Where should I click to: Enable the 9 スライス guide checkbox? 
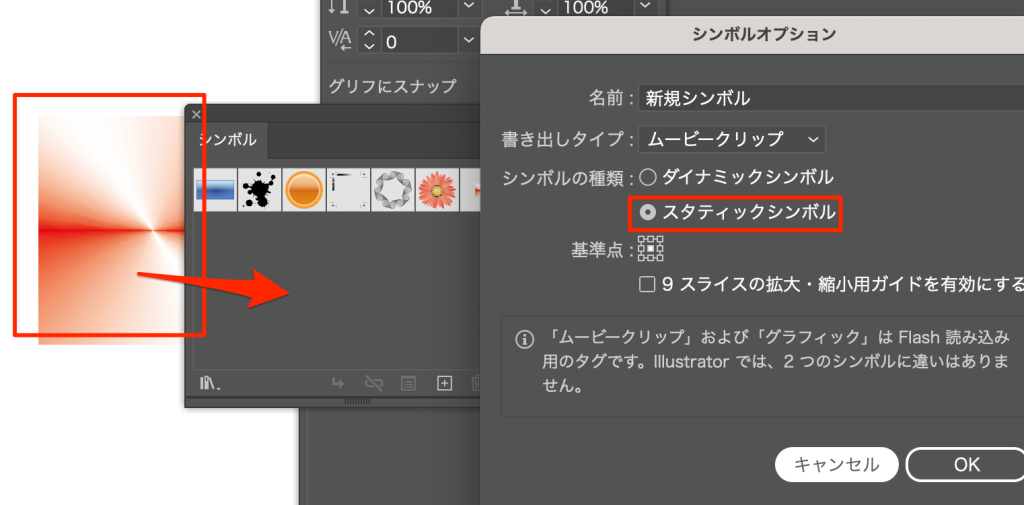[x=648, y=285]
